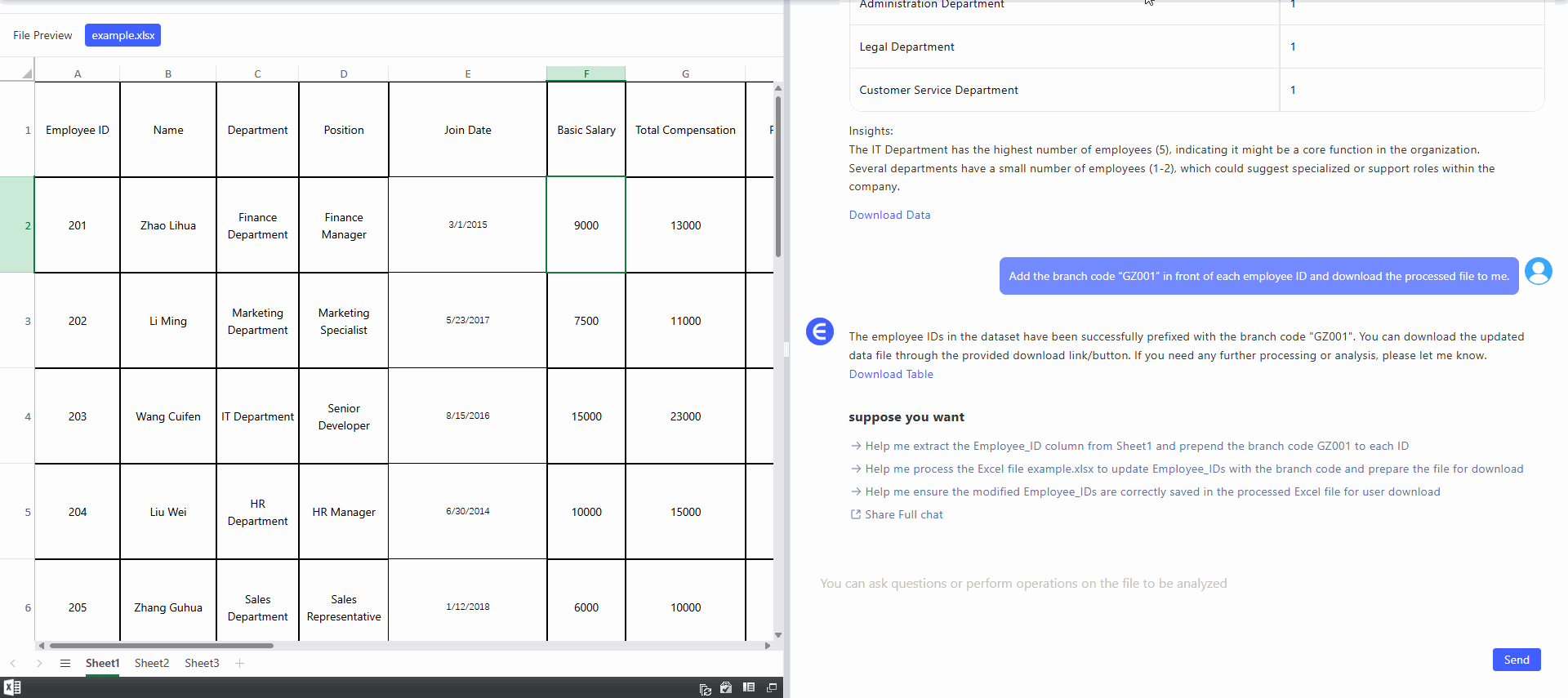
Task: Switch to the Sheet3 tab
Action: [x=202, y=663]
